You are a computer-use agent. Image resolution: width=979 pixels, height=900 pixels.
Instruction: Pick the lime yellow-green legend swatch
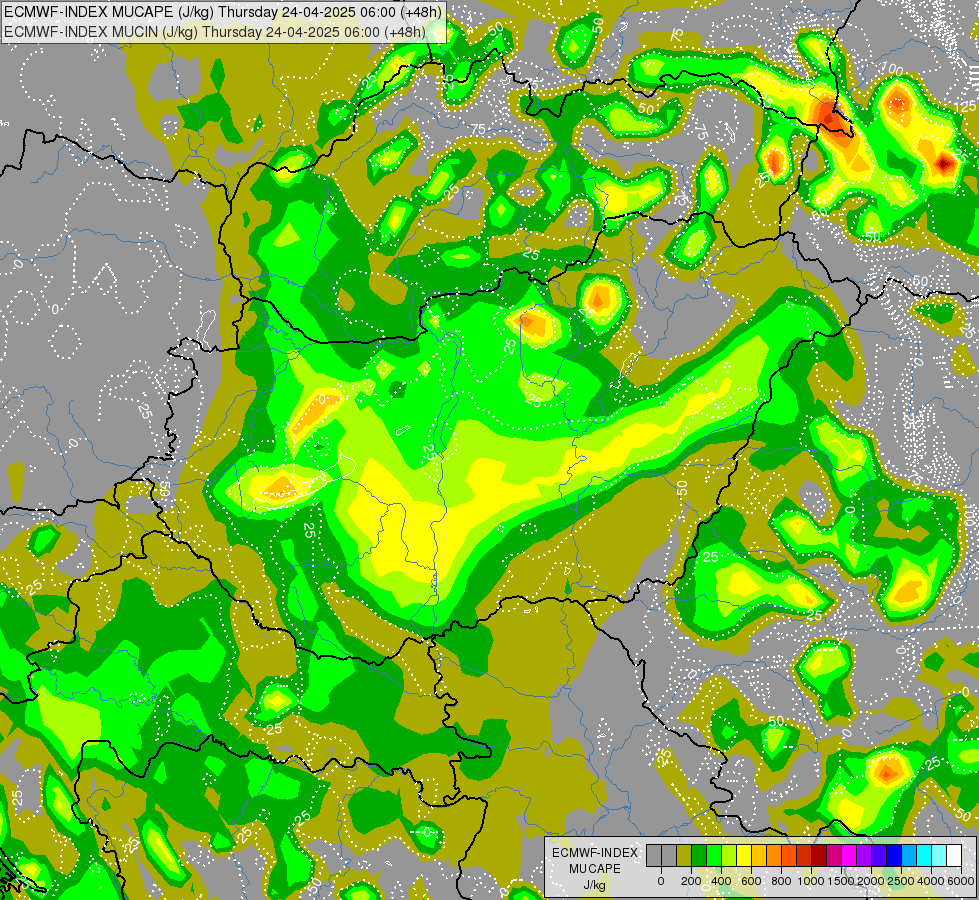tap(729, 856)
